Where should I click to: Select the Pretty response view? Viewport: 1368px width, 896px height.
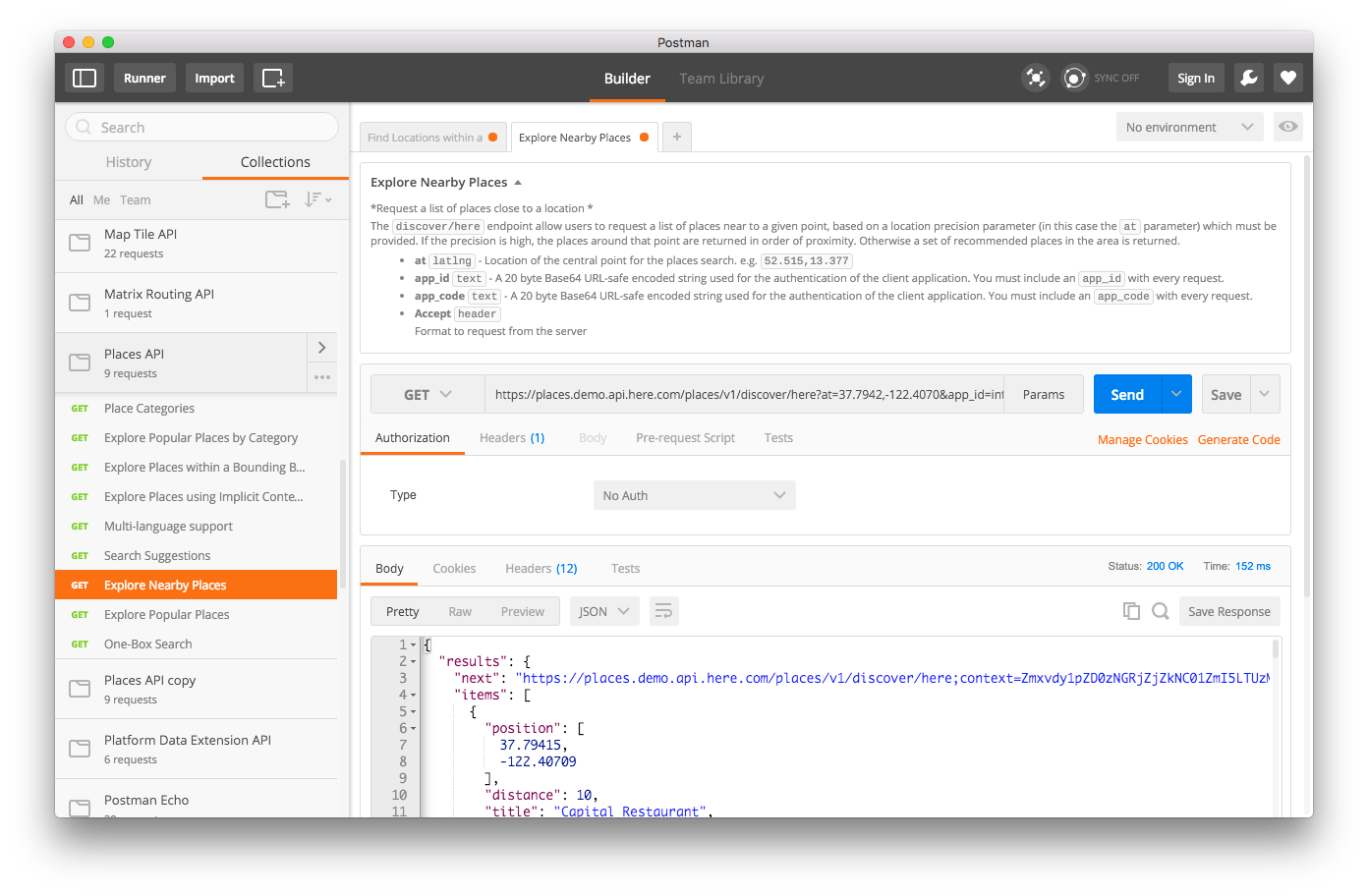pos(403,611)
